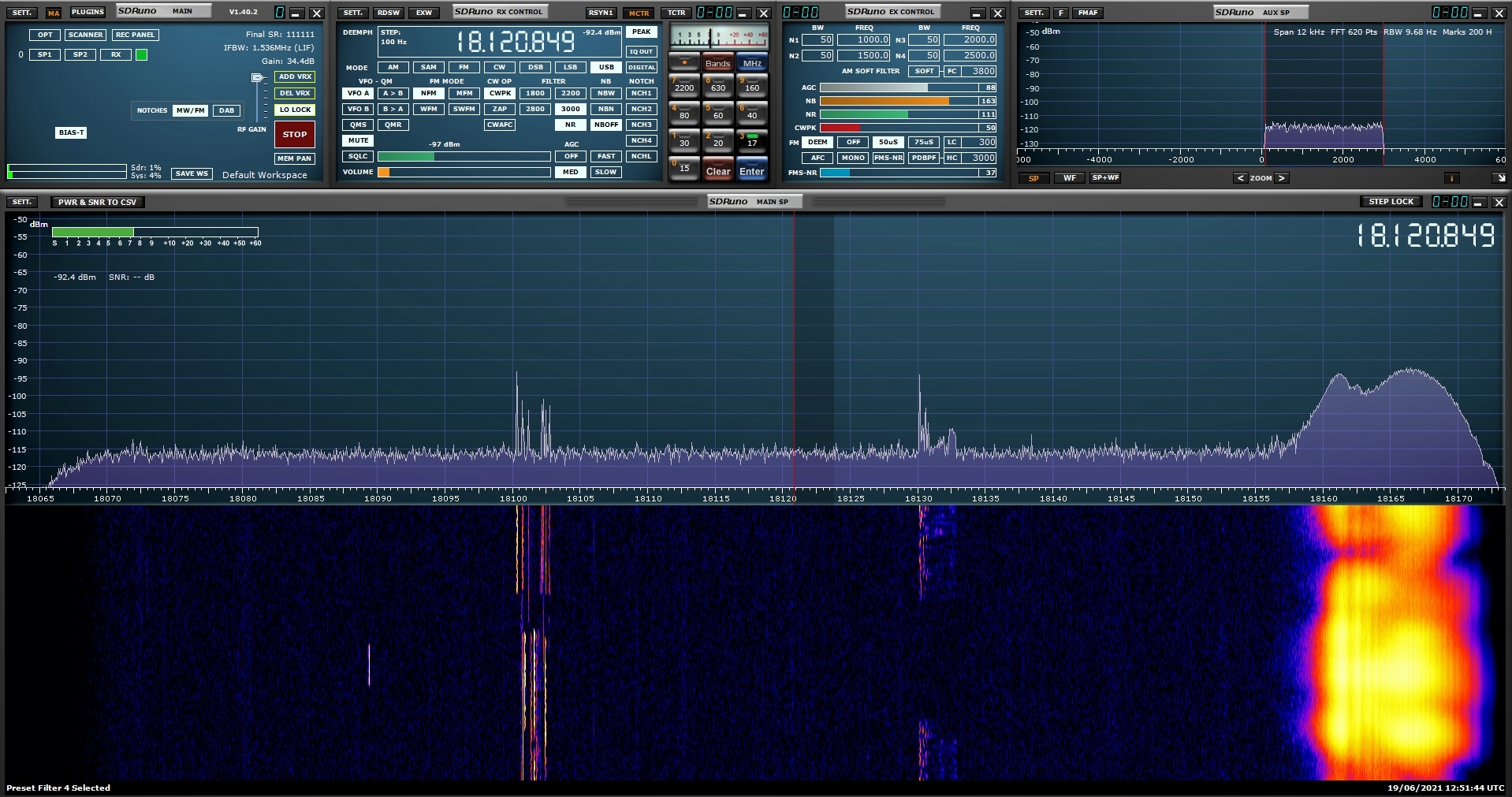Click the zoom-in arrow on AUX SP

coord(1283,178)
